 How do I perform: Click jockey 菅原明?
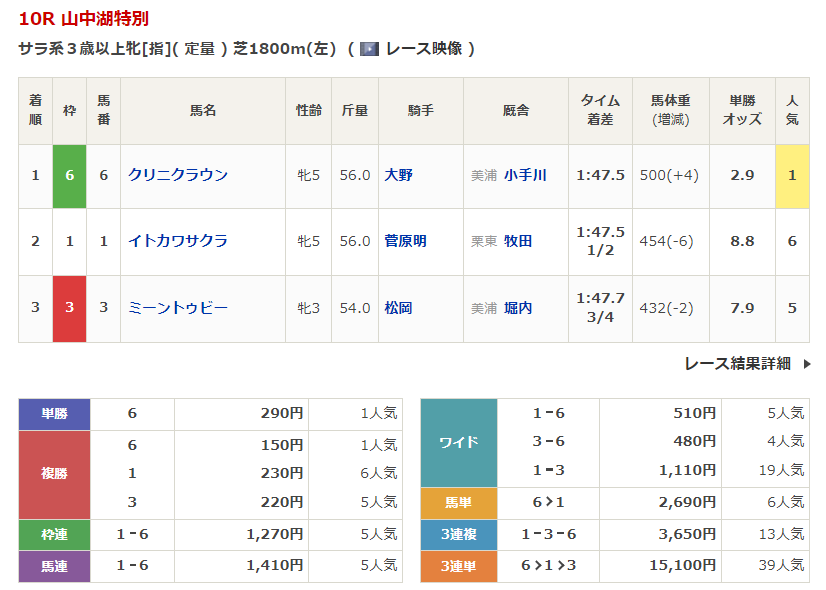405,241
